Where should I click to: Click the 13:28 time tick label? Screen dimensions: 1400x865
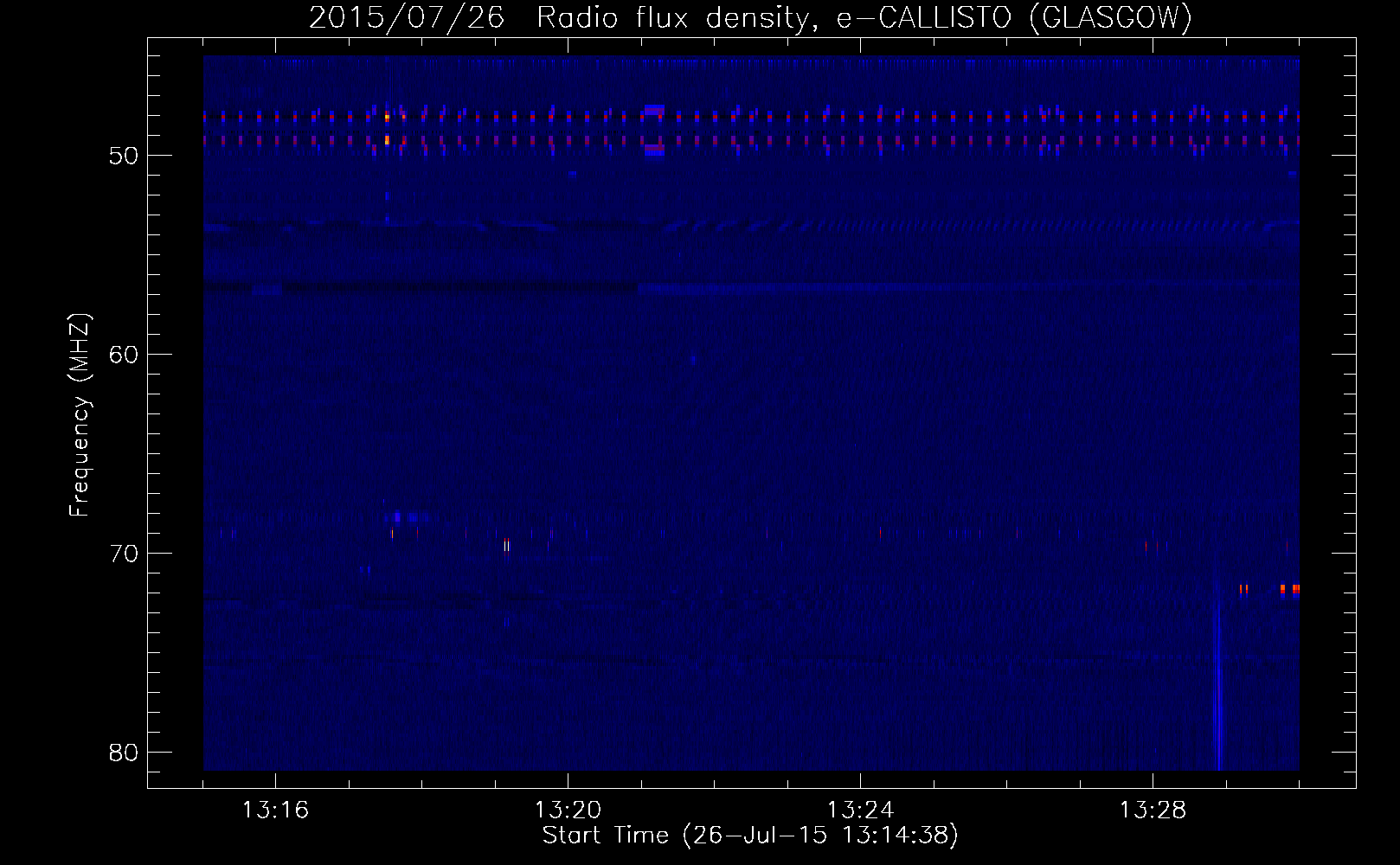point(1153,811)
